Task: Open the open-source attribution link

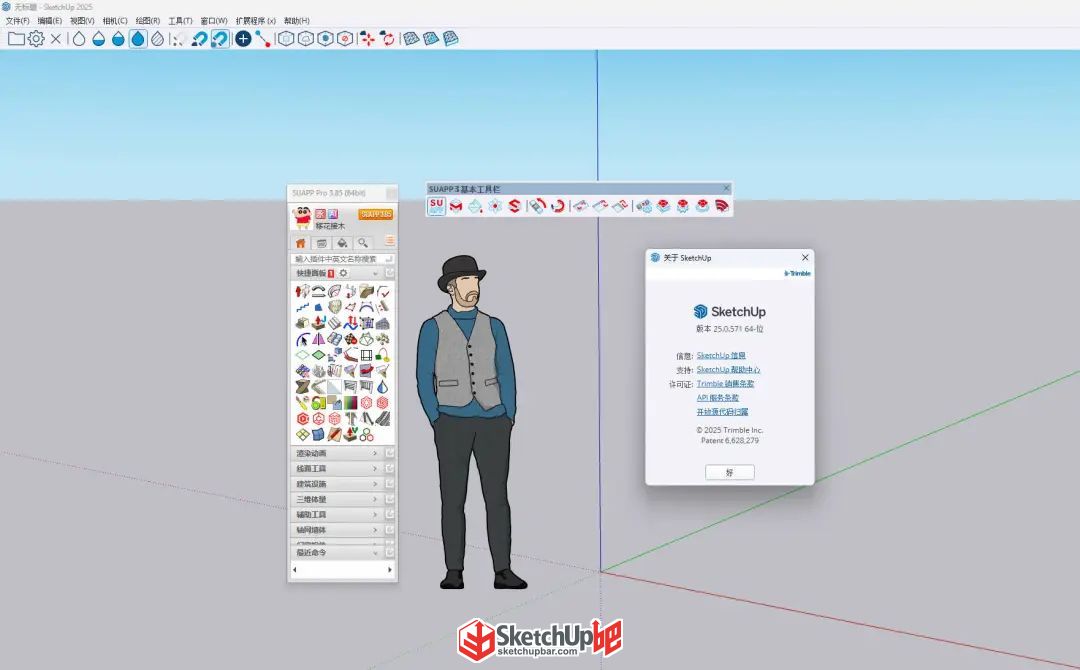Action: [723, 412]
